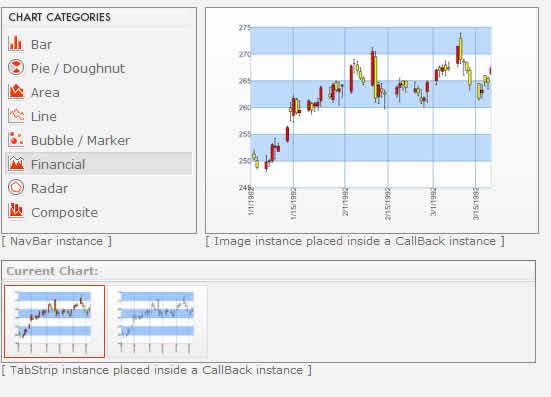
Task: Select the Bar category label
Action: (41, 45)
